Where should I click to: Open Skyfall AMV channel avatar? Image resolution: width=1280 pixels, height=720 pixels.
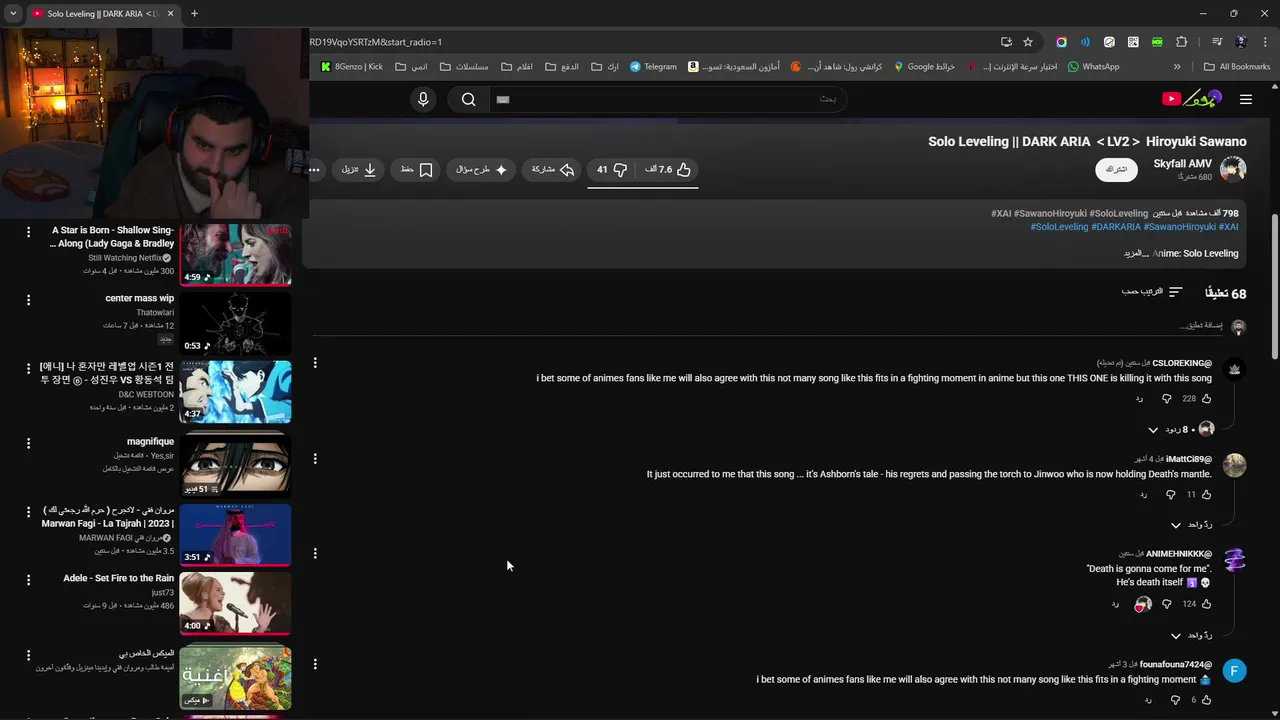[x=1233, y=169]
